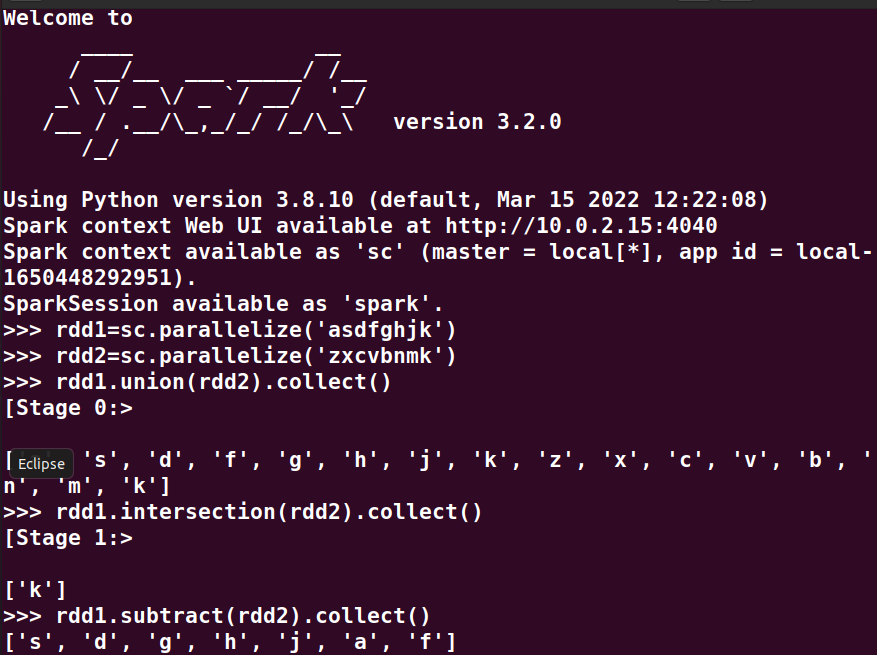The height and width of the screenshot is (655, 877).
Task: Click the '[Stage 0:>' progress text
Action: pos(68,408)
